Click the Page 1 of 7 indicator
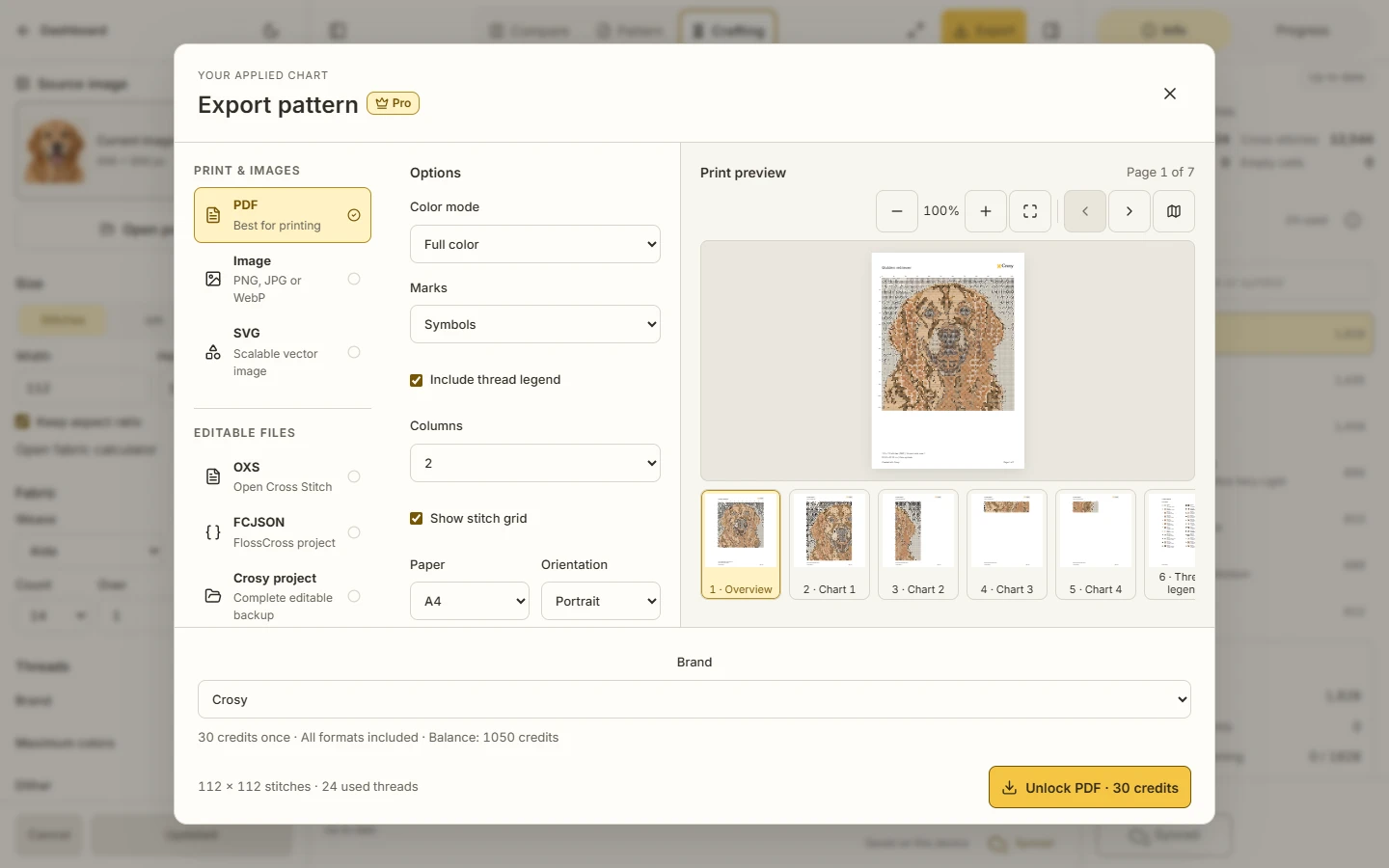 [1160, 172]
